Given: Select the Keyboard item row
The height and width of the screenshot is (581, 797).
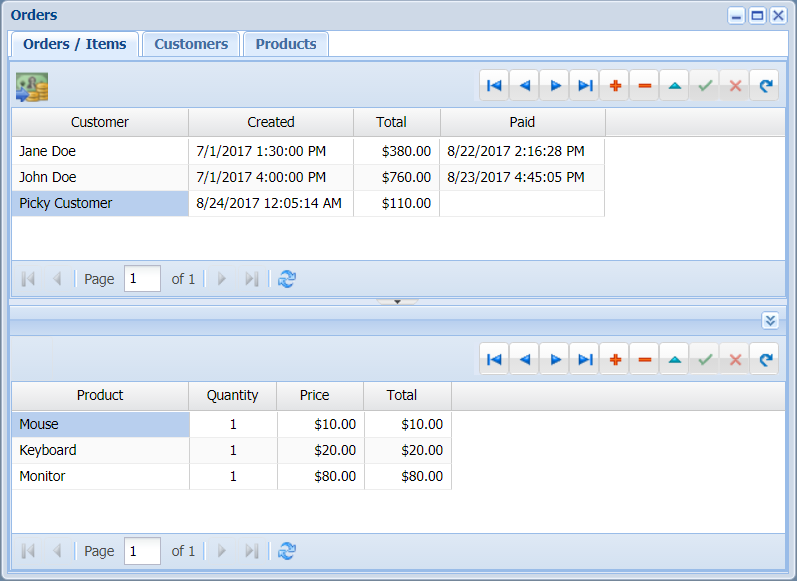Looking at the screenshot, I should (100, 450).
